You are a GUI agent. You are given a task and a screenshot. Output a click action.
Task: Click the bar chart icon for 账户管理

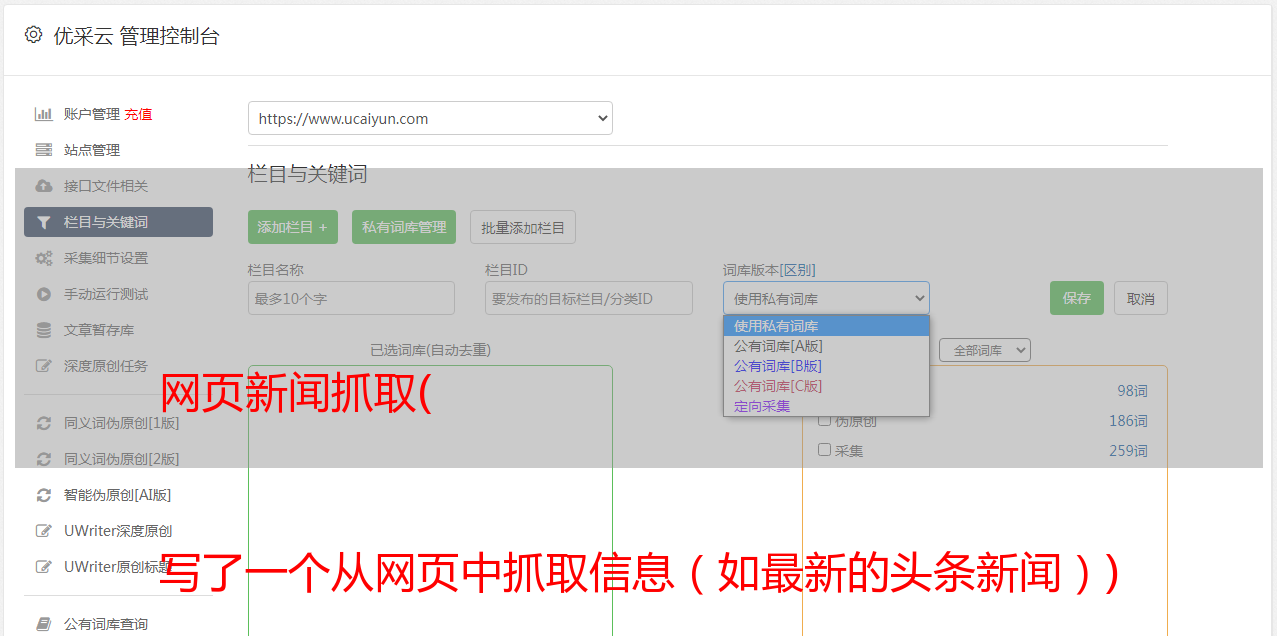44,114
